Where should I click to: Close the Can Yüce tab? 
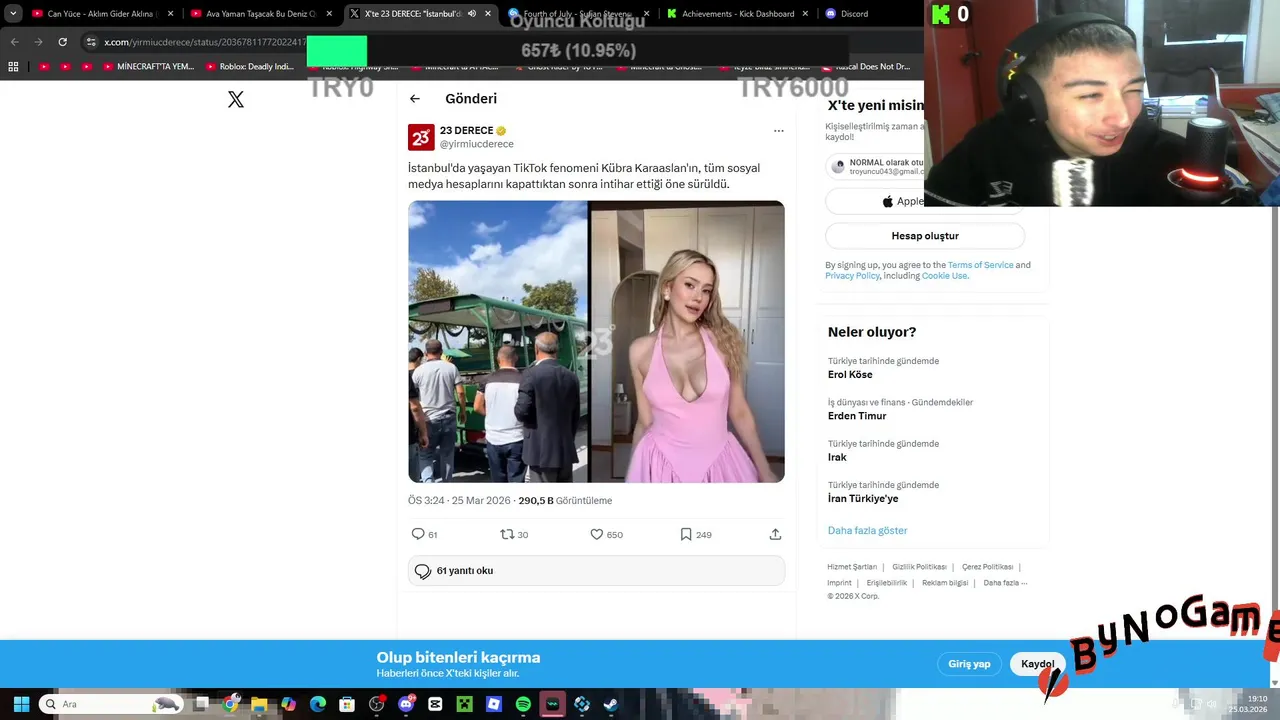point(171,14)
